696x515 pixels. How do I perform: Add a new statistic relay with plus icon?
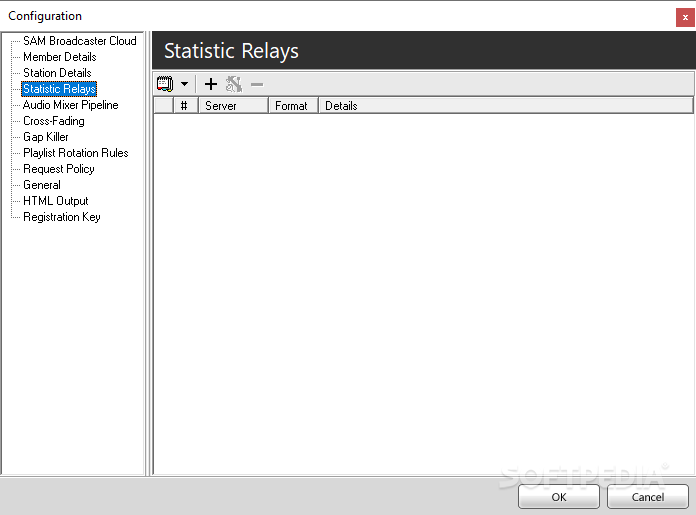click(x=211, y=84)
